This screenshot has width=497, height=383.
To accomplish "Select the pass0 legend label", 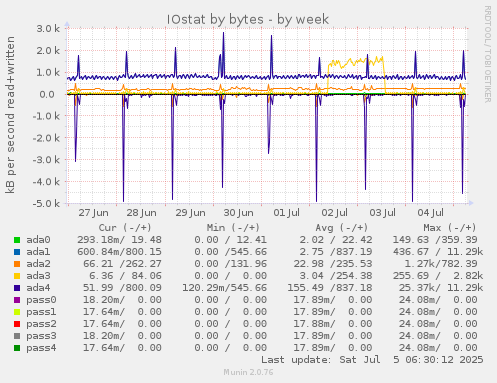I will click(x=41, y=300).
